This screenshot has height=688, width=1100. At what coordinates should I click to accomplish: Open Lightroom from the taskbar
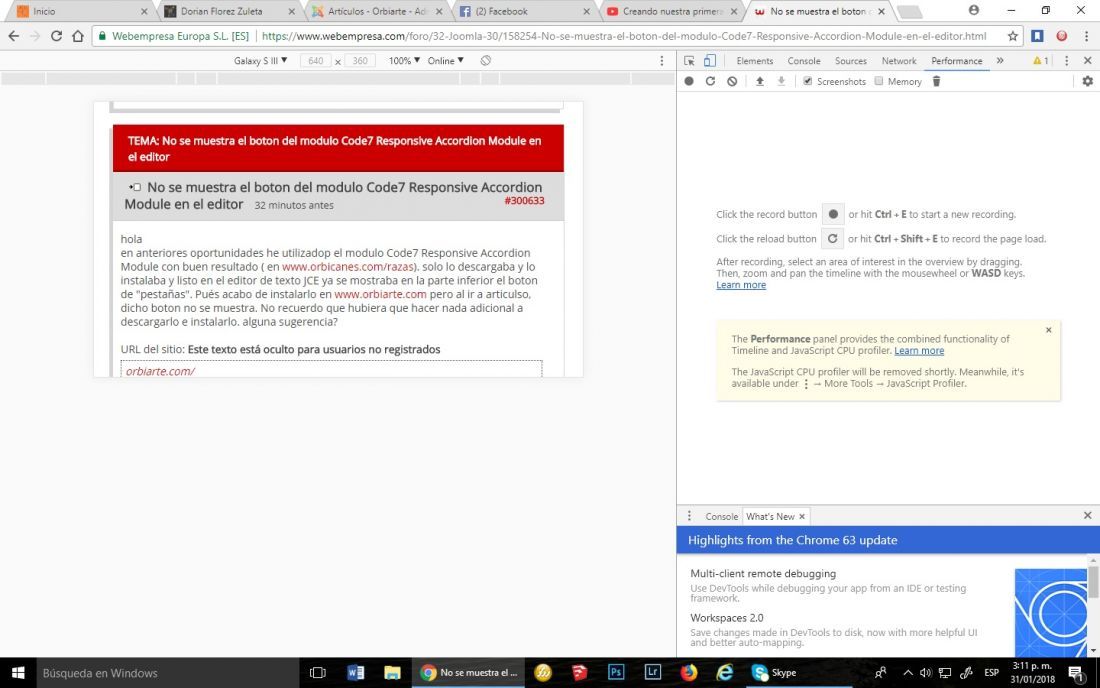pos(652,672)
